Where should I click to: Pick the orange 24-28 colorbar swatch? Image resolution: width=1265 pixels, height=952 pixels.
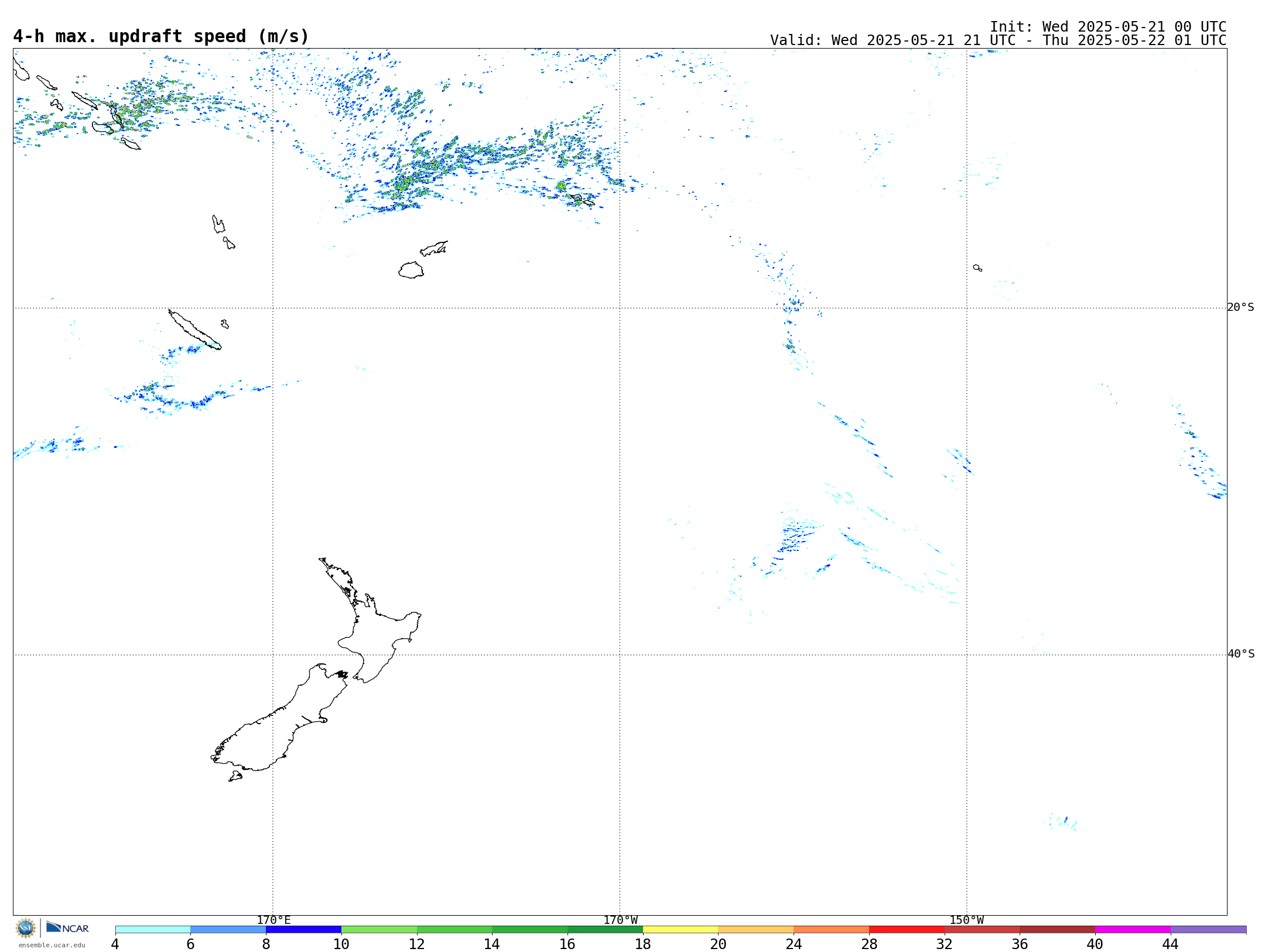coord(831,930)
